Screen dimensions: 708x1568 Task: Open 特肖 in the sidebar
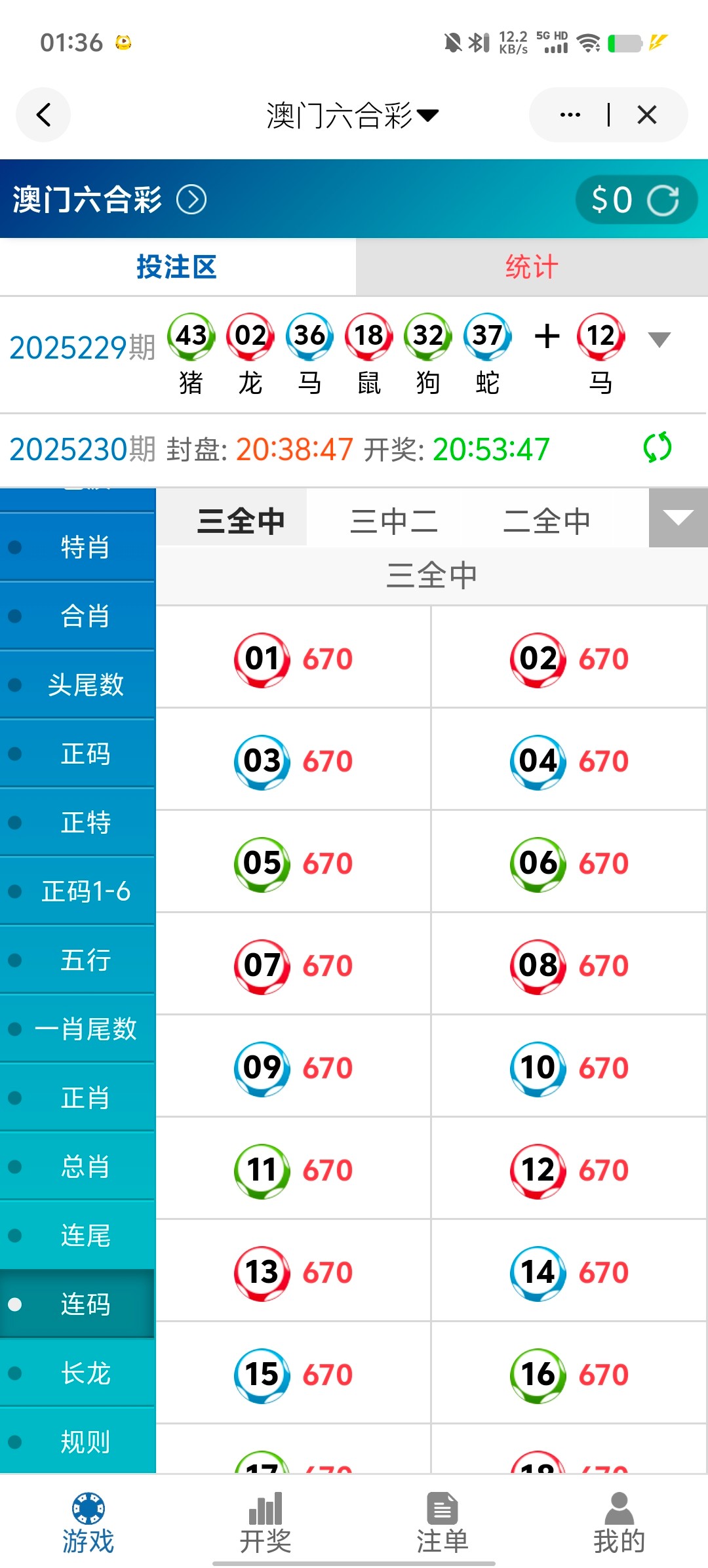(85, 547)
